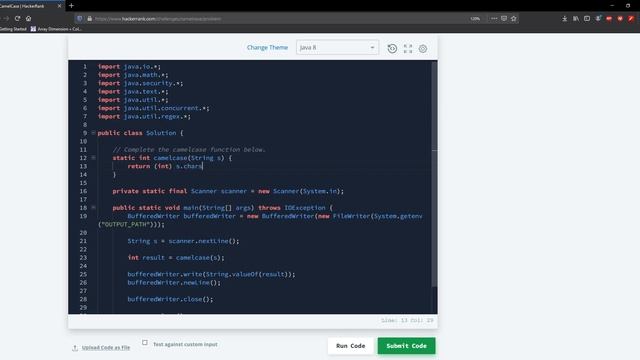
Task: Click the 'String s = scanner.nextLine();' line
Action: [183, 241]
